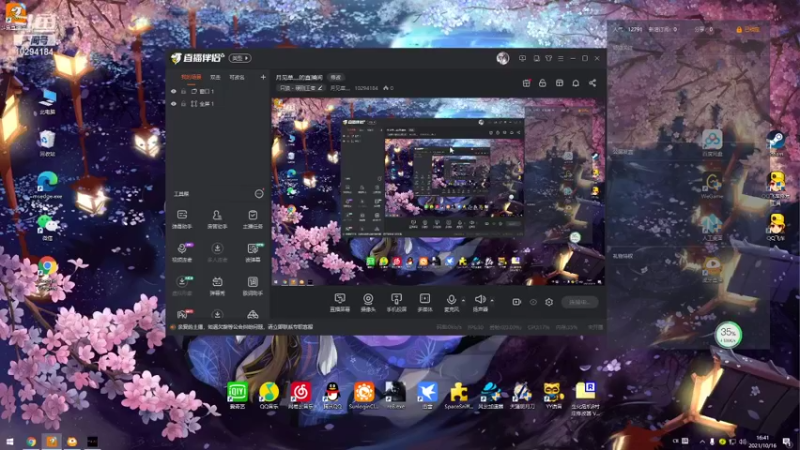Open toolbox more options circle button
Screen dimensions: 800x450
point(259,194)
